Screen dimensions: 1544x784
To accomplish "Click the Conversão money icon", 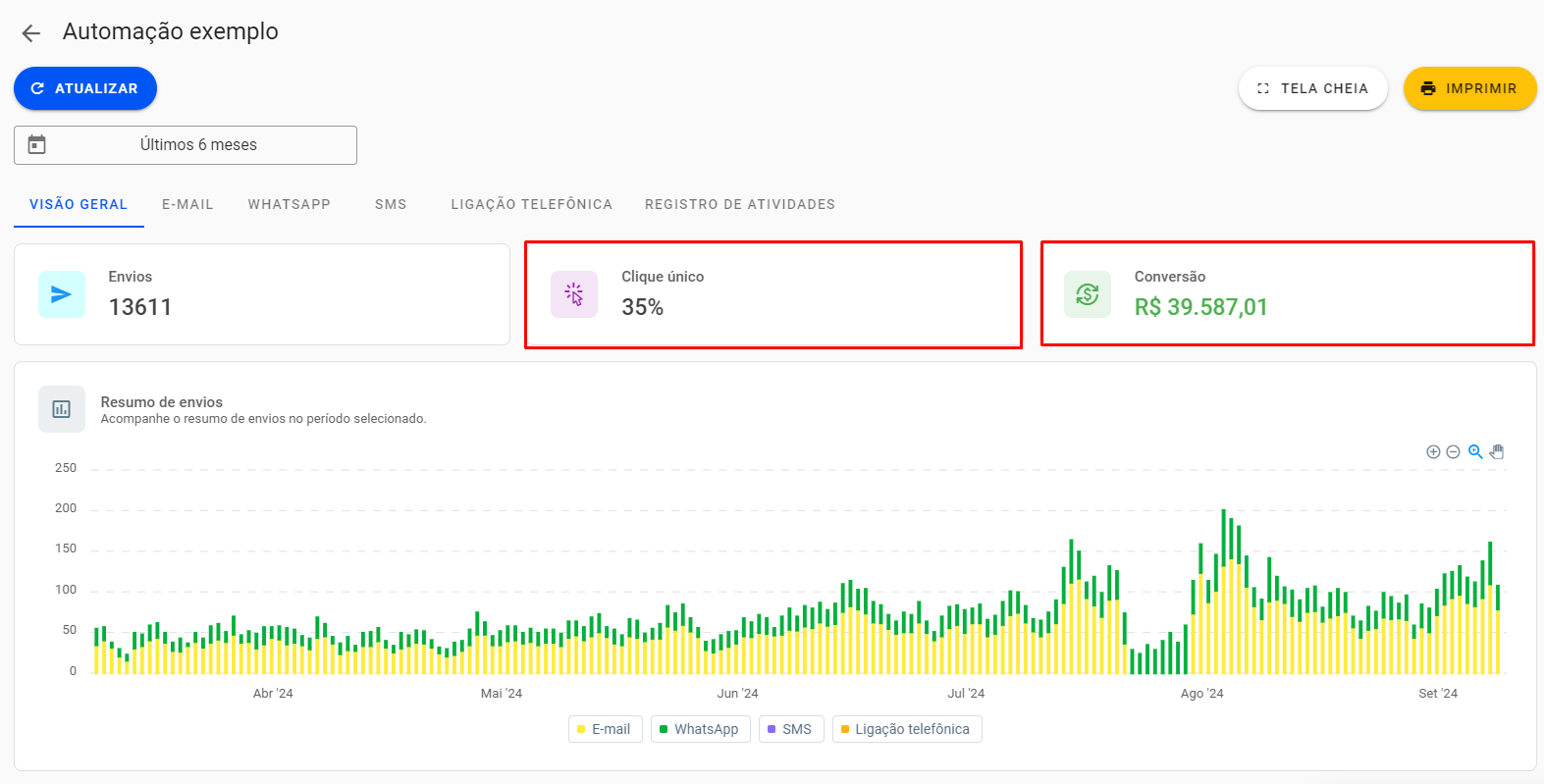I will coord(1088,294).
